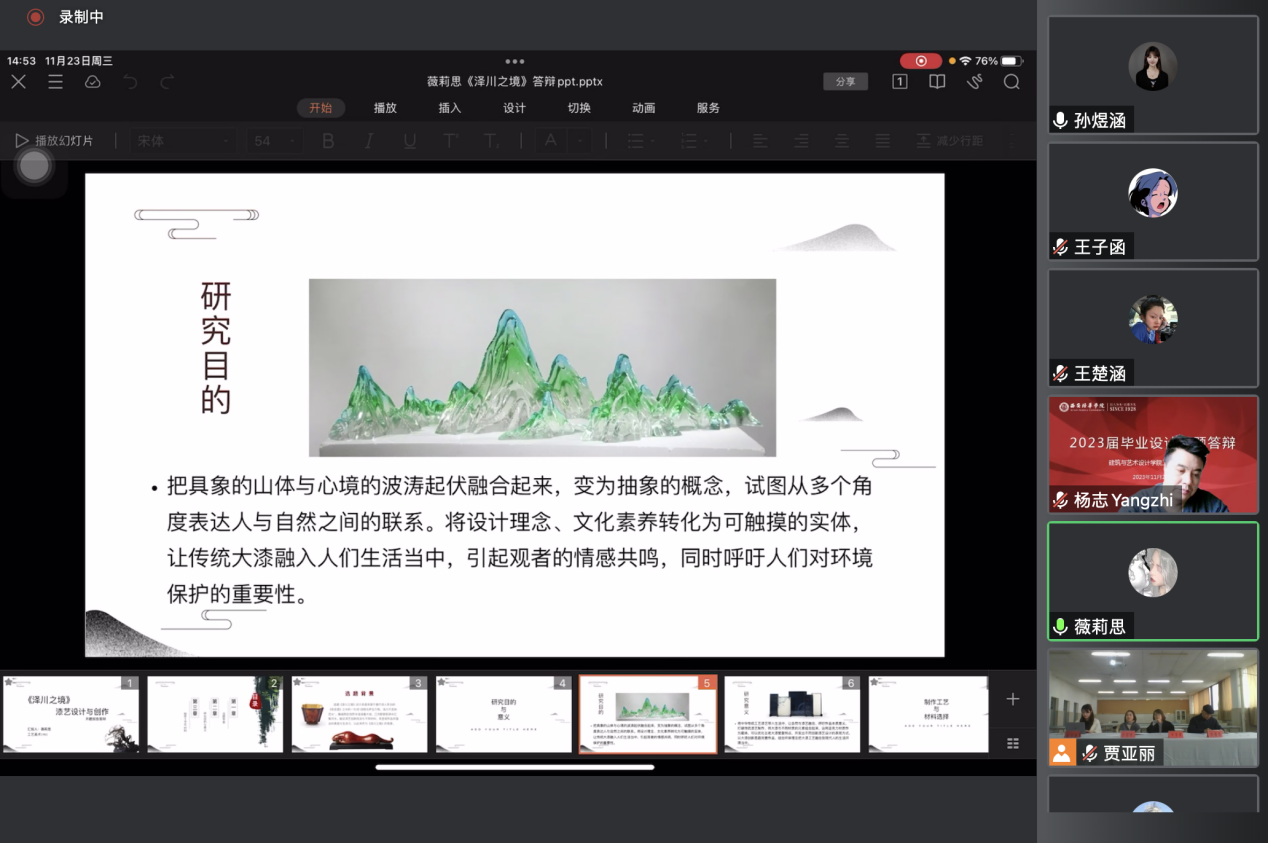The width and height of the screenshot is (1268, 843).
Task: Undo the last action
Action: pyautogui.click(x=130, y=82)
